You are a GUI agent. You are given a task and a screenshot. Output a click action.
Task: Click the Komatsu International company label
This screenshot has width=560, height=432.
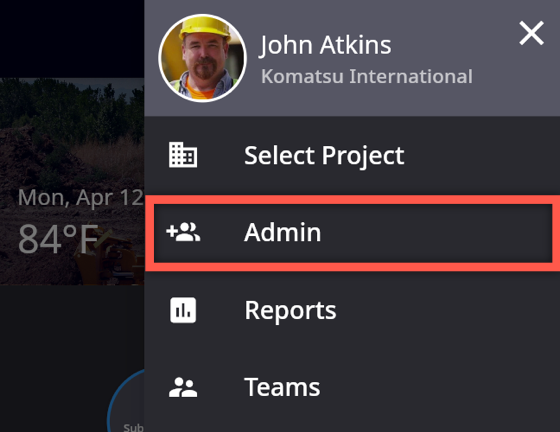point(367,76)
